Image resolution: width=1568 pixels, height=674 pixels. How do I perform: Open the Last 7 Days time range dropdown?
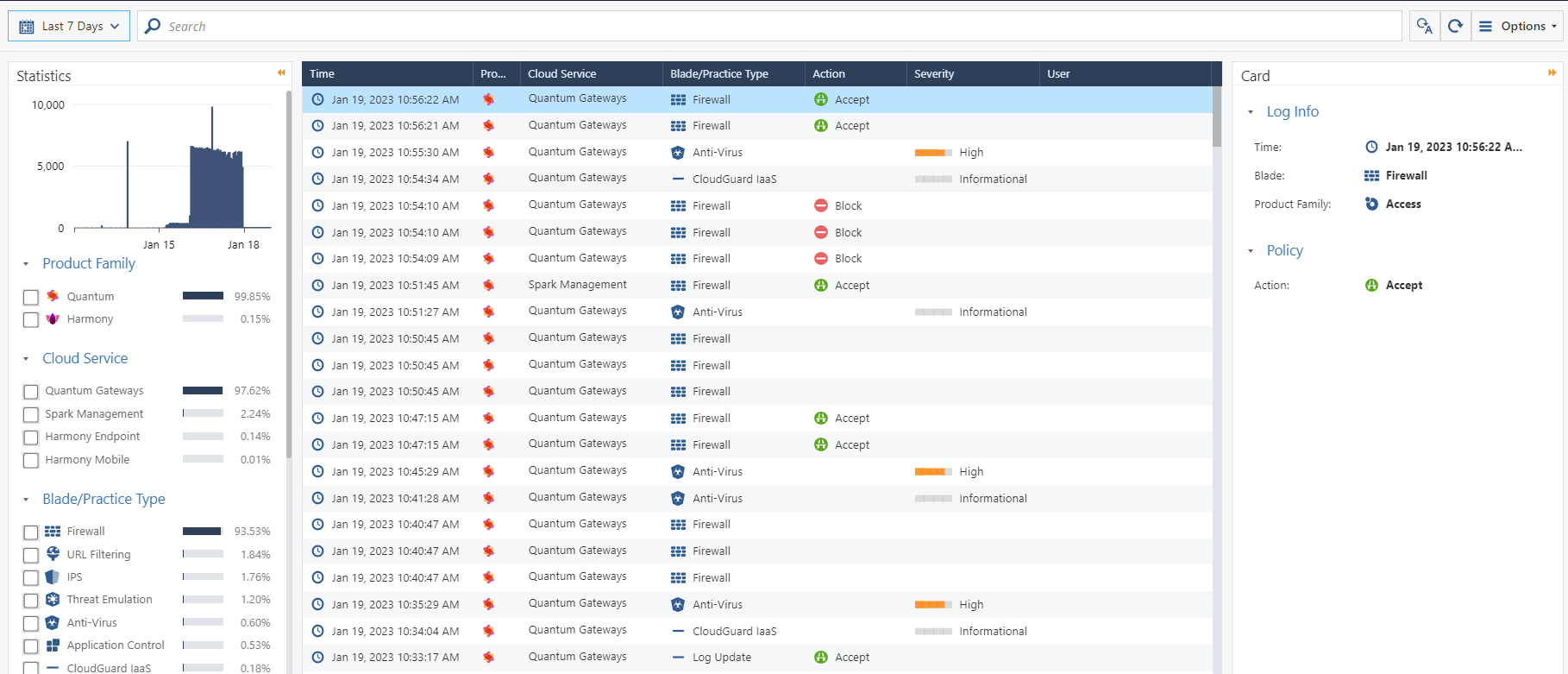(x=69, y=26)
